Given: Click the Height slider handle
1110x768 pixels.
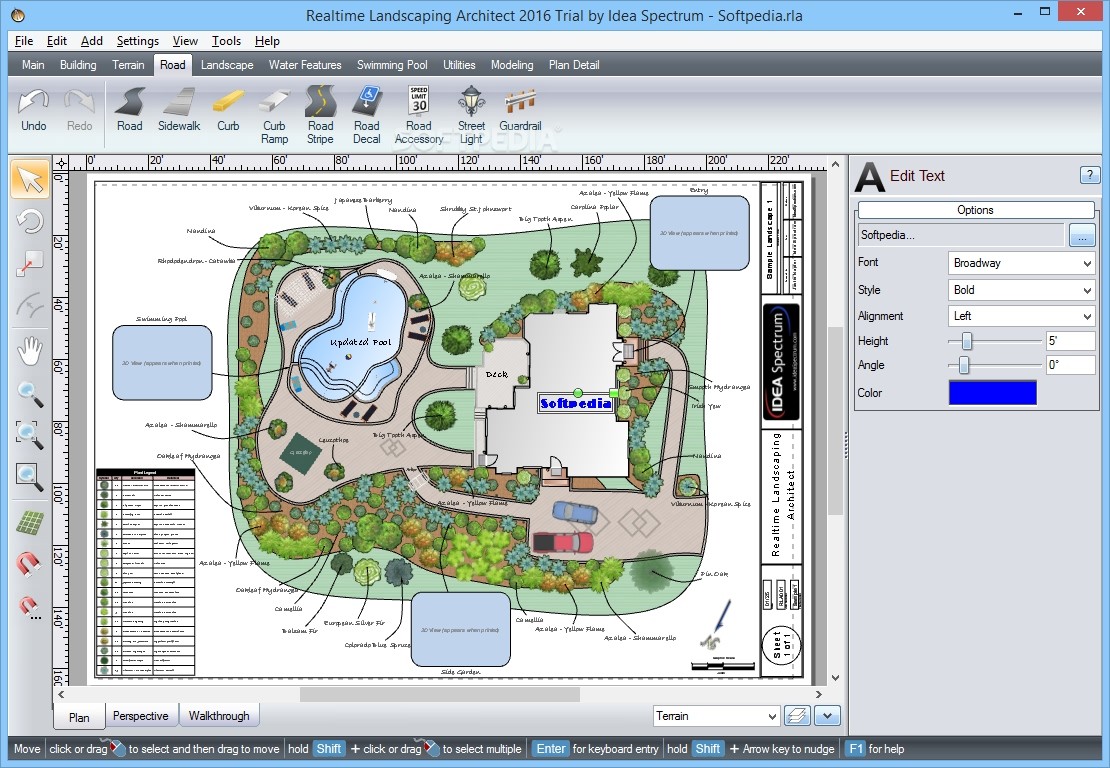Looking at the screenshot, I should 966,341.
